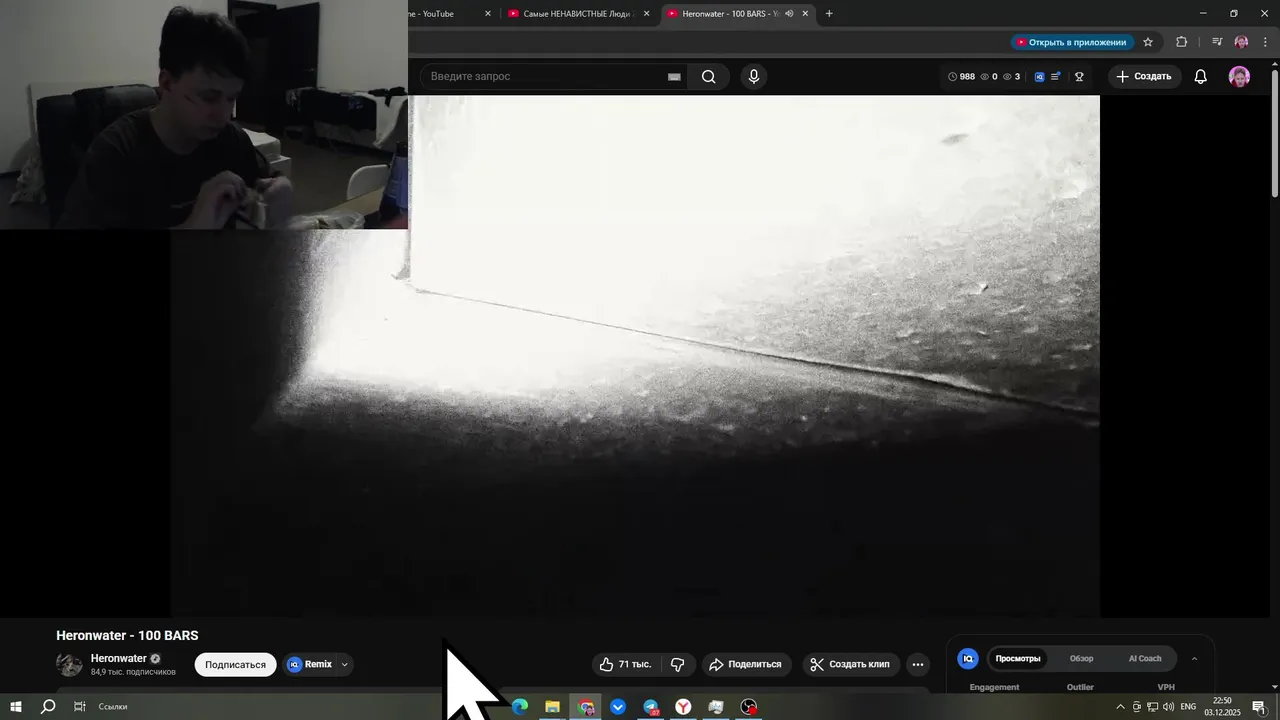Screen dimensions: 1280x720
Task: Open Yandex Browser from taskbar
Action: (x=683, y=707)
